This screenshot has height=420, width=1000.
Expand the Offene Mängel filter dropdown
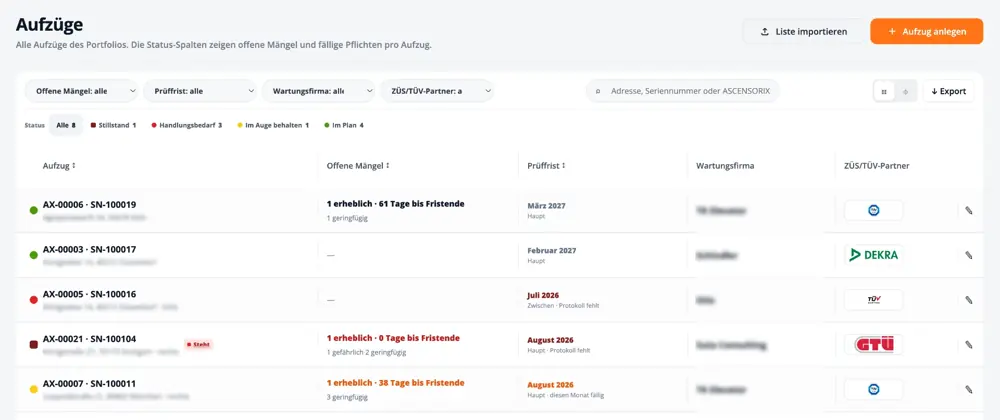pos(81,91)
